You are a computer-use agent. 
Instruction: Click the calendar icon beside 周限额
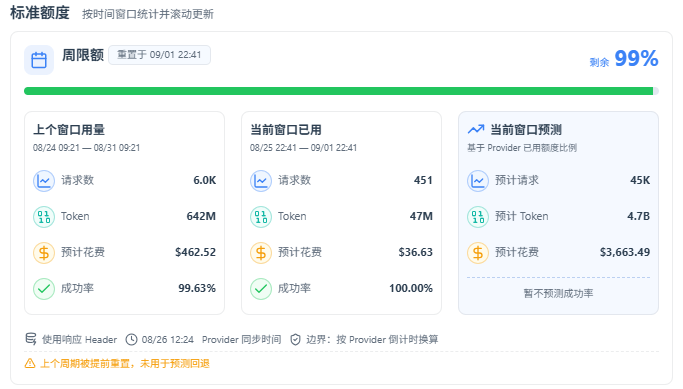(39, 60)
